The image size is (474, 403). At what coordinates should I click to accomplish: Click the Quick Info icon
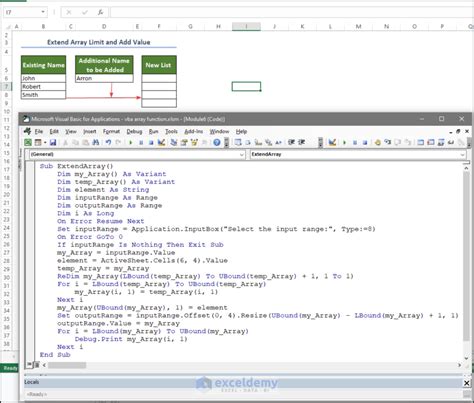[x=258, y=143]
